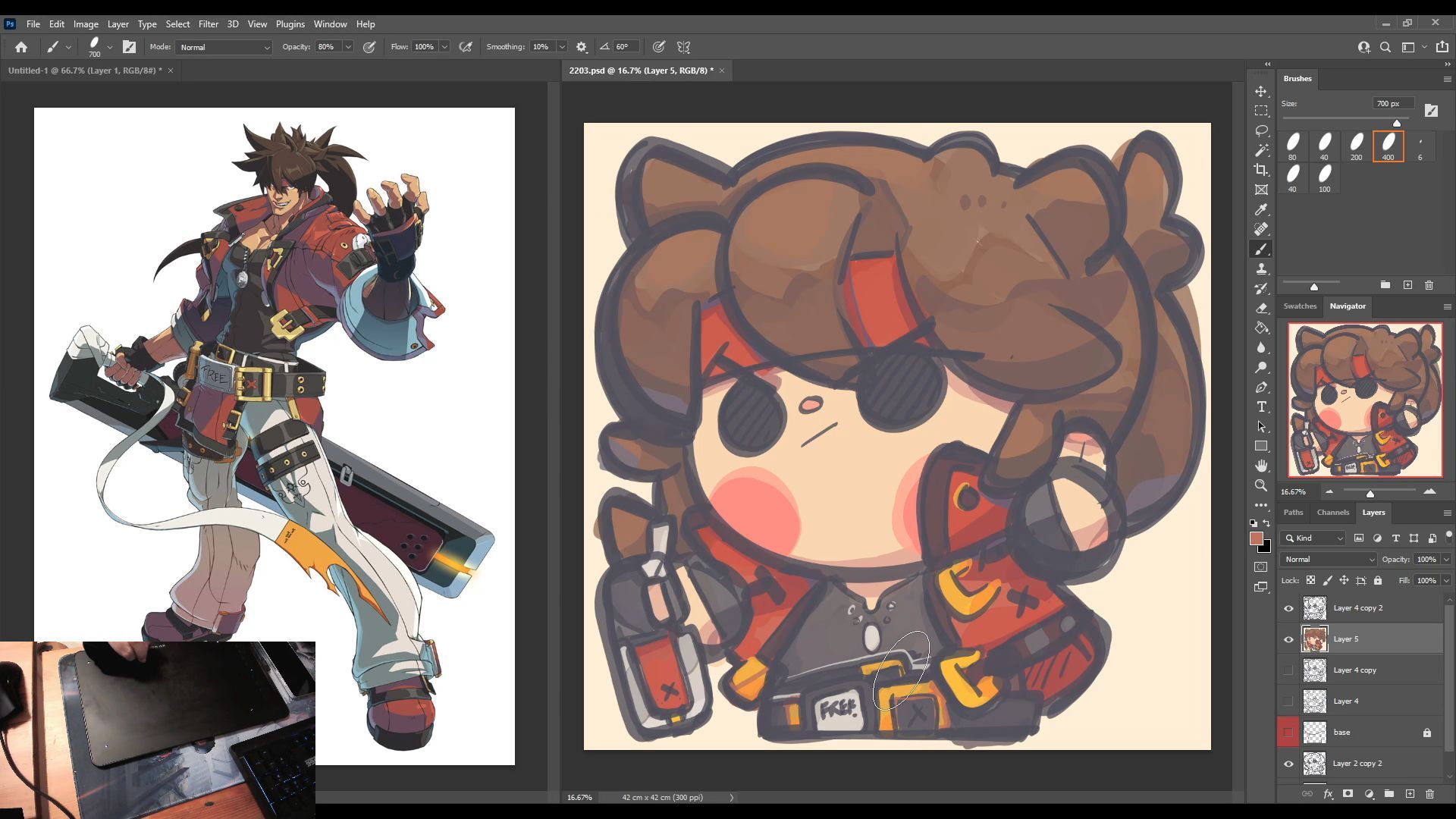
Task: Select the Rectangular Marquee tool
Action: [1261, 111]
